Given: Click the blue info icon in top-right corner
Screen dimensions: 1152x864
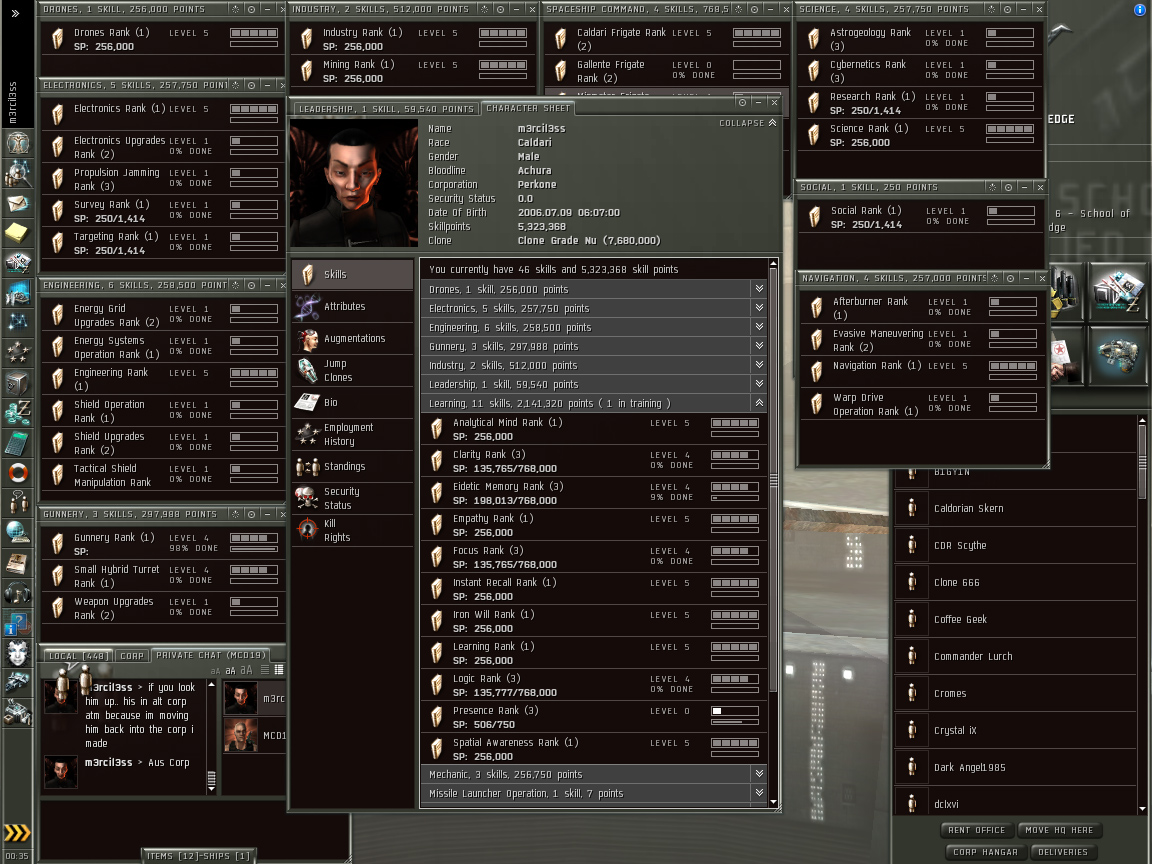Looking at the screenshot, I should coord(1140,10).
